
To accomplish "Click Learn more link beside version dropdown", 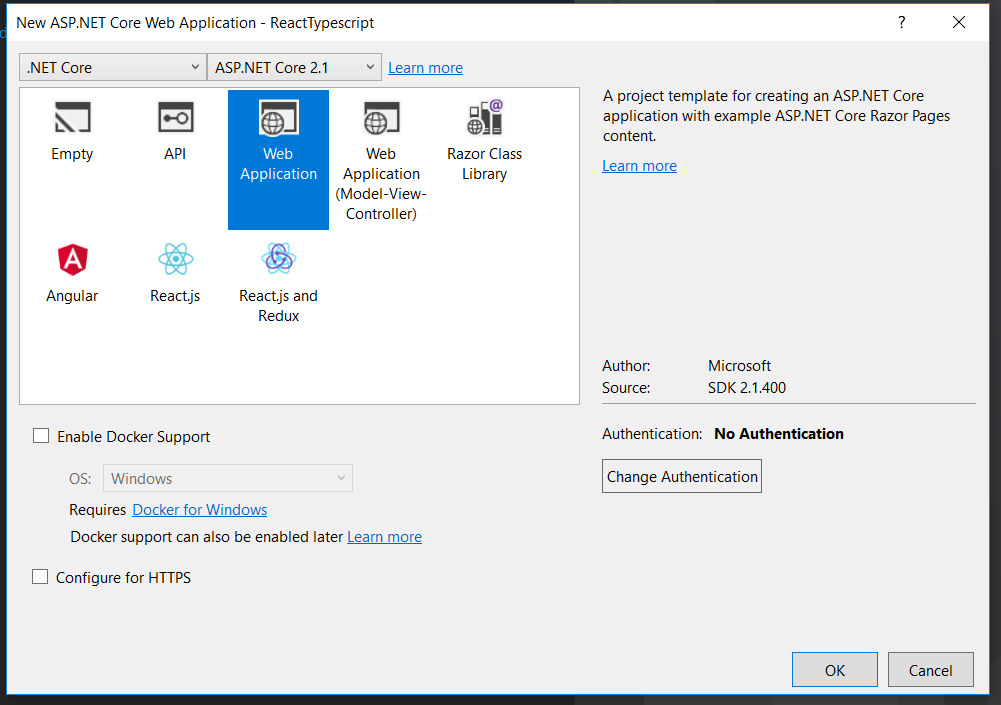I will click(x=425, y=68).
